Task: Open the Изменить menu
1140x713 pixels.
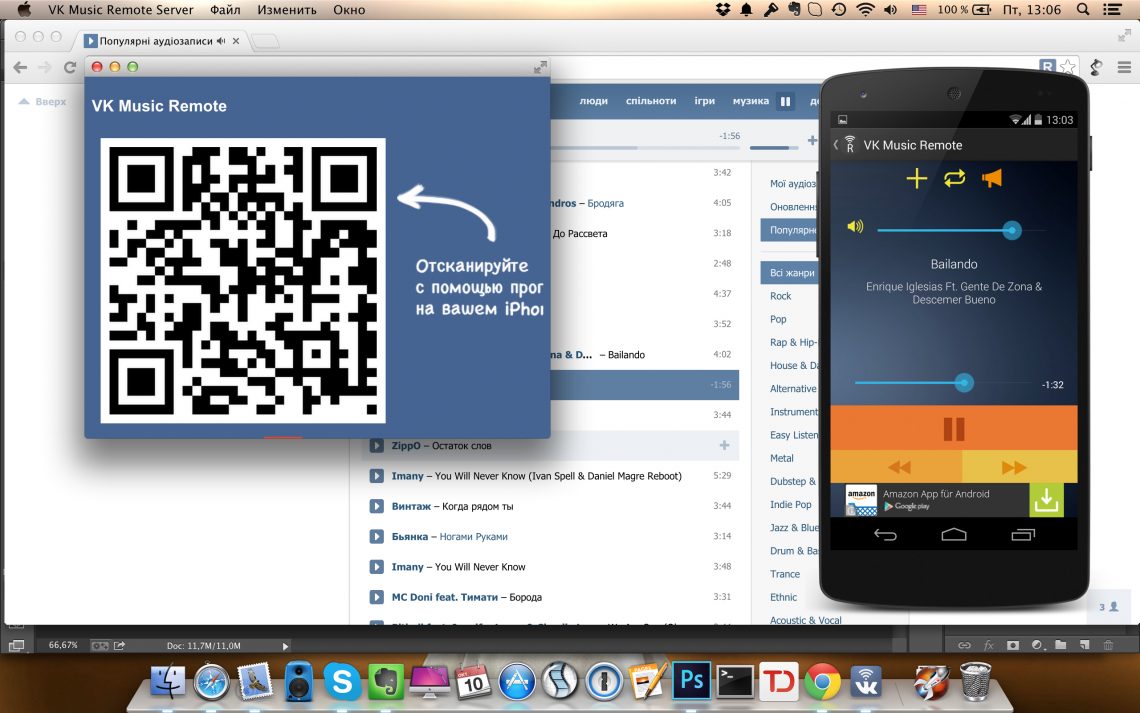Action: pyautogui.click(x=287, y=10)
